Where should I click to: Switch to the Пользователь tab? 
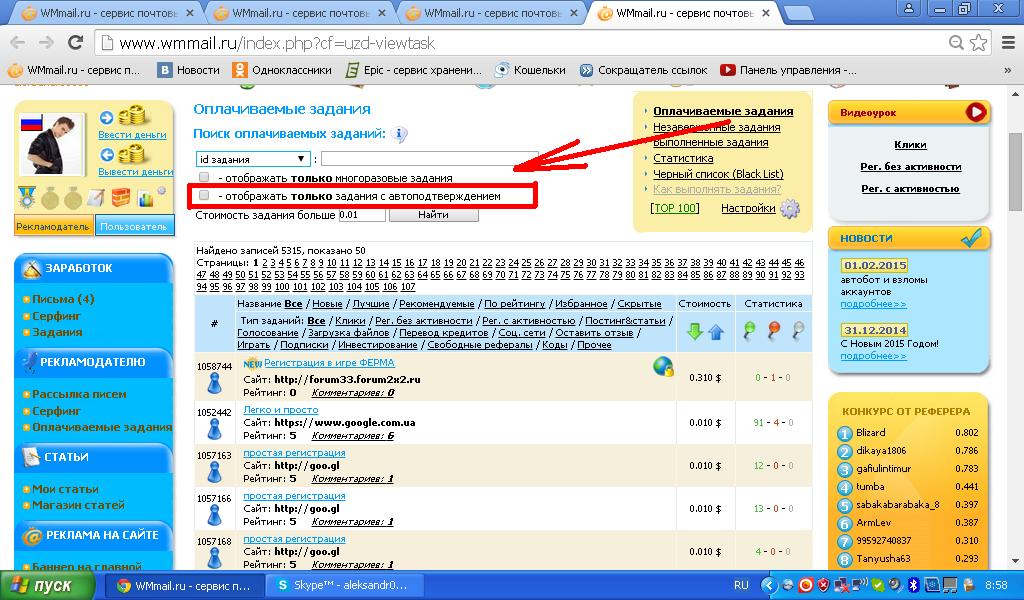coord(134,226)
